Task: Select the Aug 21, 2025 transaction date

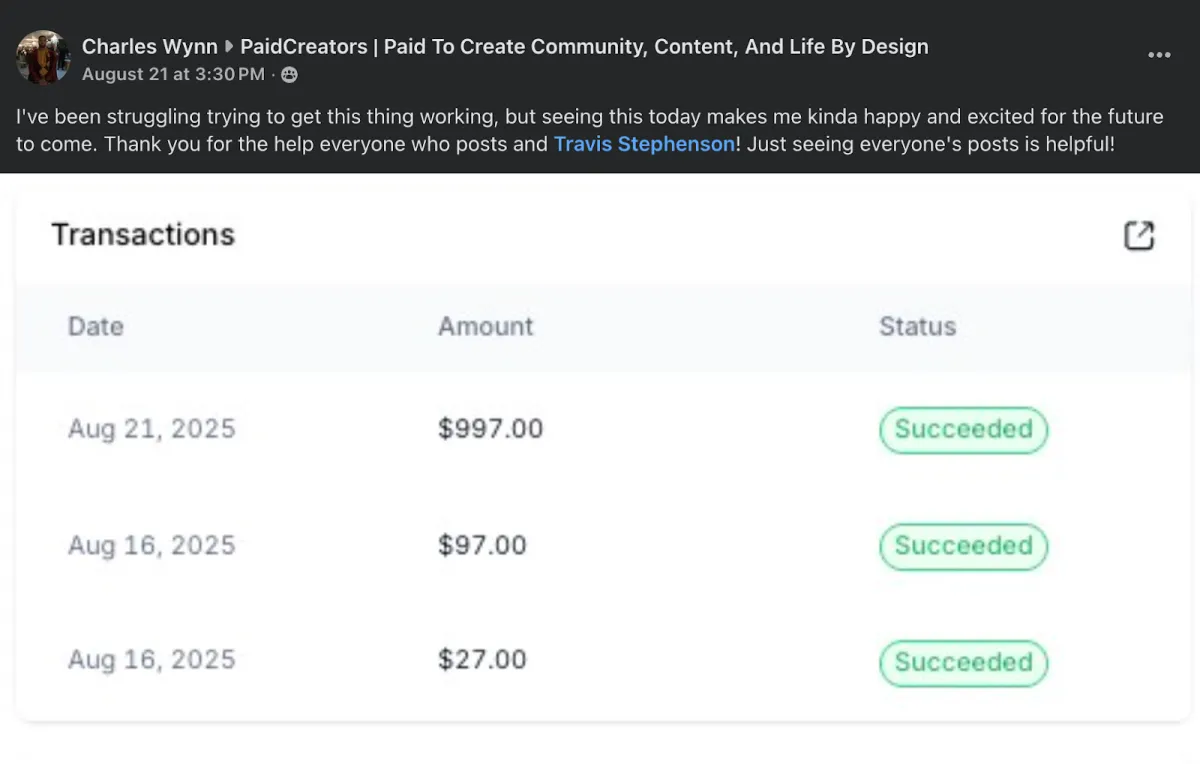Action: [x=151, y=429]
